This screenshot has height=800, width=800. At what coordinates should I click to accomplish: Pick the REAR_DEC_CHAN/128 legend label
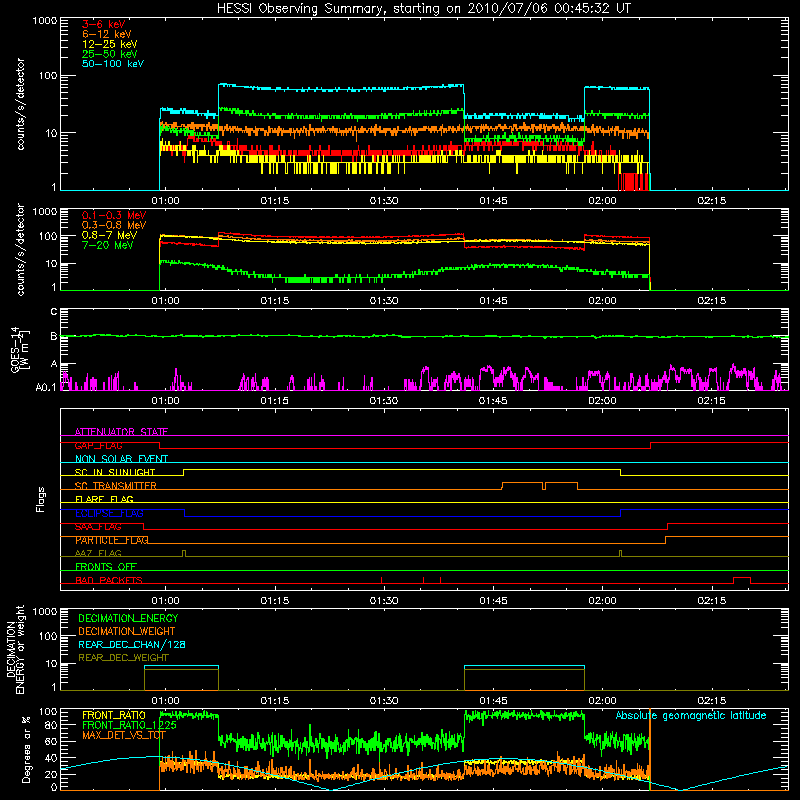point(132,644)
